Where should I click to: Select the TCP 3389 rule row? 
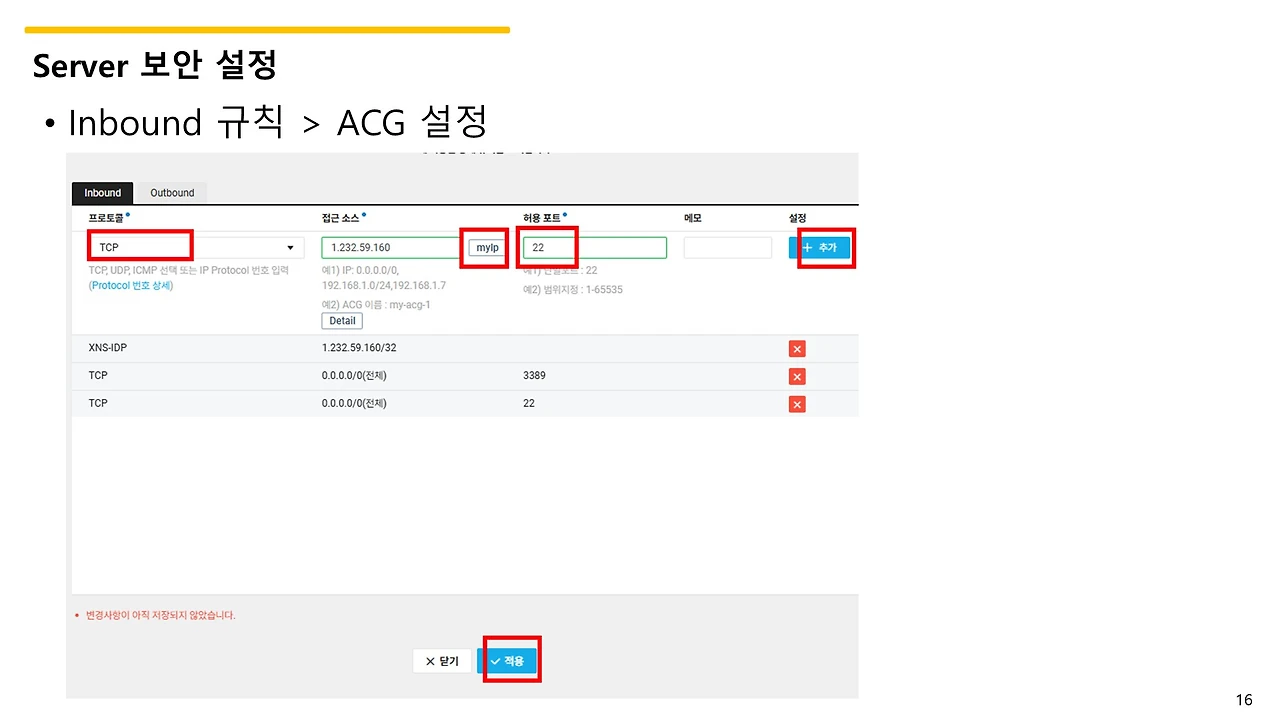pos(465,376)
